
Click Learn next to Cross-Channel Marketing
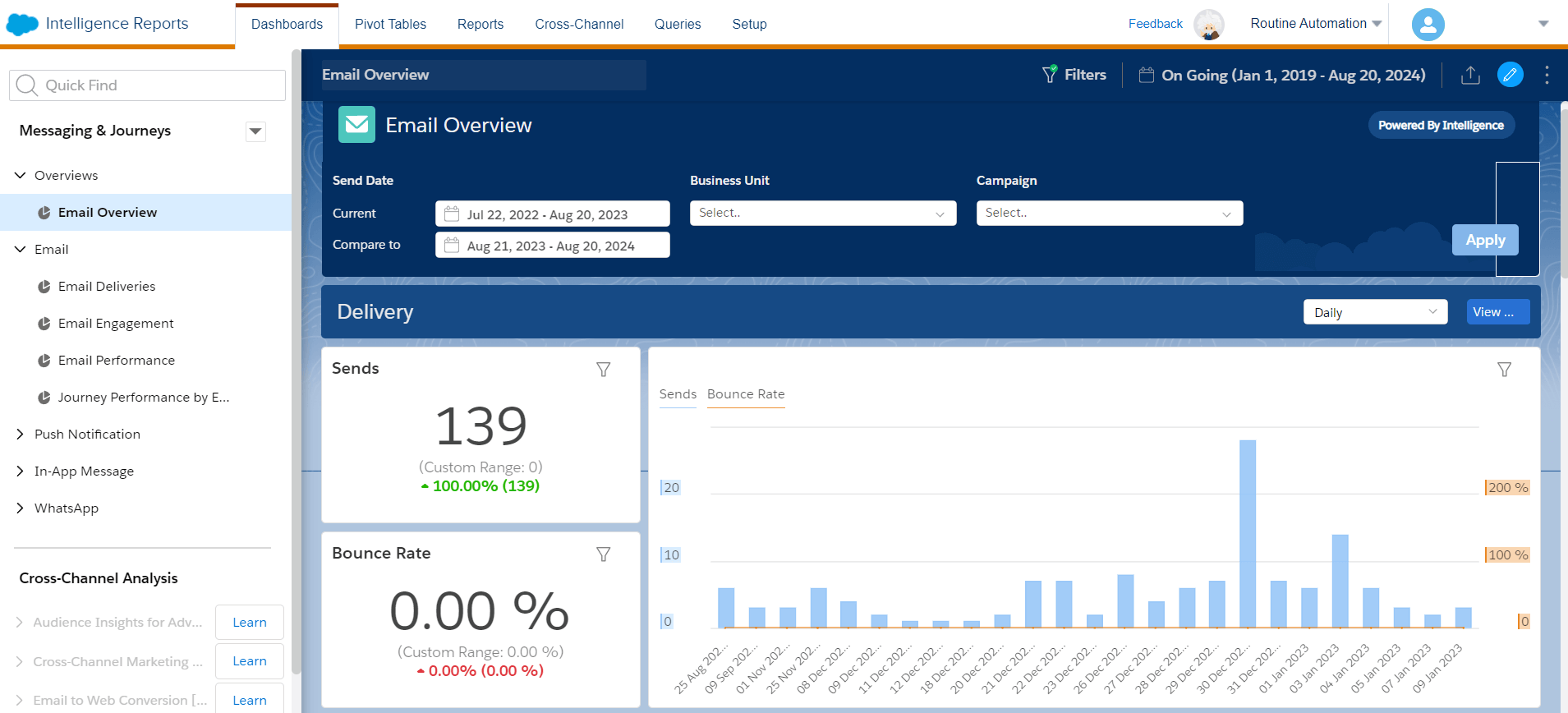[250, 661]
